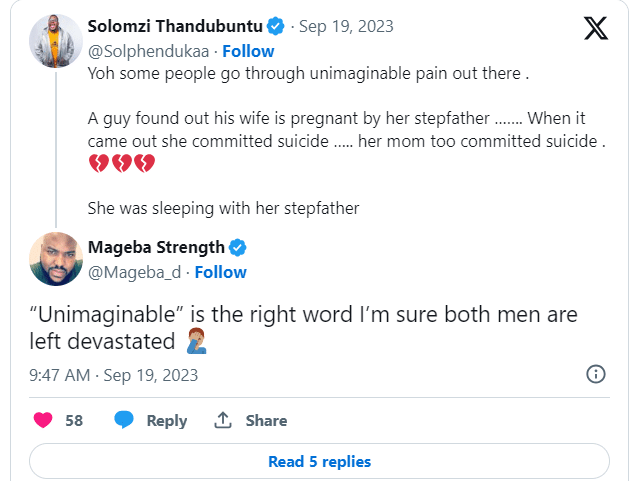Expand the Read 5 replies button
This screenshot has width=633, height=481.
(x=319, y=461)
